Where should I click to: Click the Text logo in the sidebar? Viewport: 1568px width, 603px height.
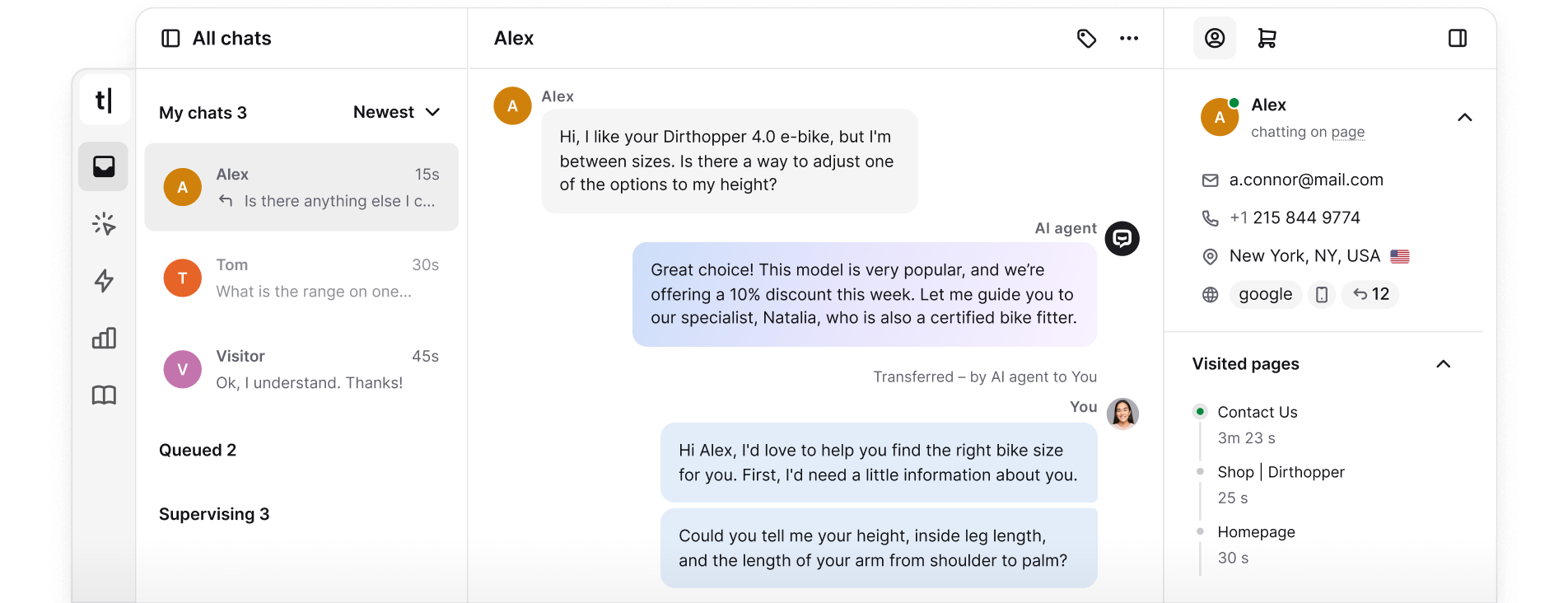(x=104, y=99)
